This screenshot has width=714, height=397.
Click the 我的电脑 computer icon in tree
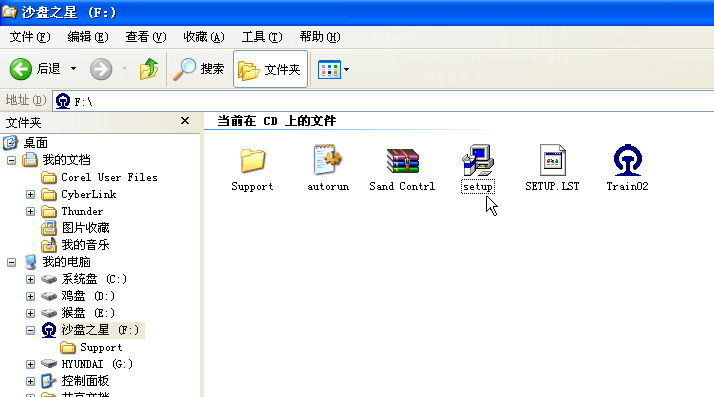point(31,262)
